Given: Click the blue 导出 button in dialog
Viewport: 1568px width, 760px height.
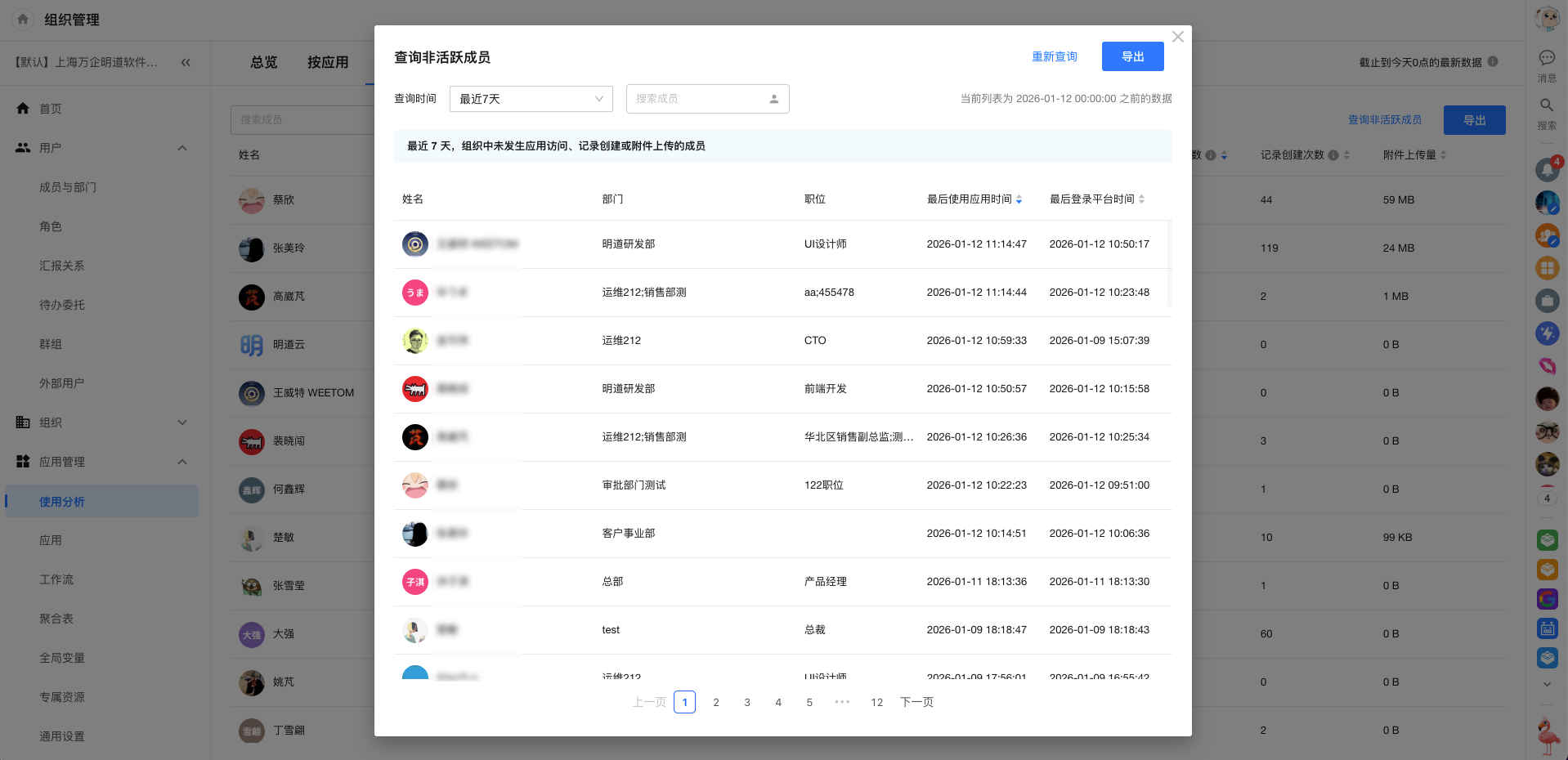Looking at the screenshot, I should 1132,56.
